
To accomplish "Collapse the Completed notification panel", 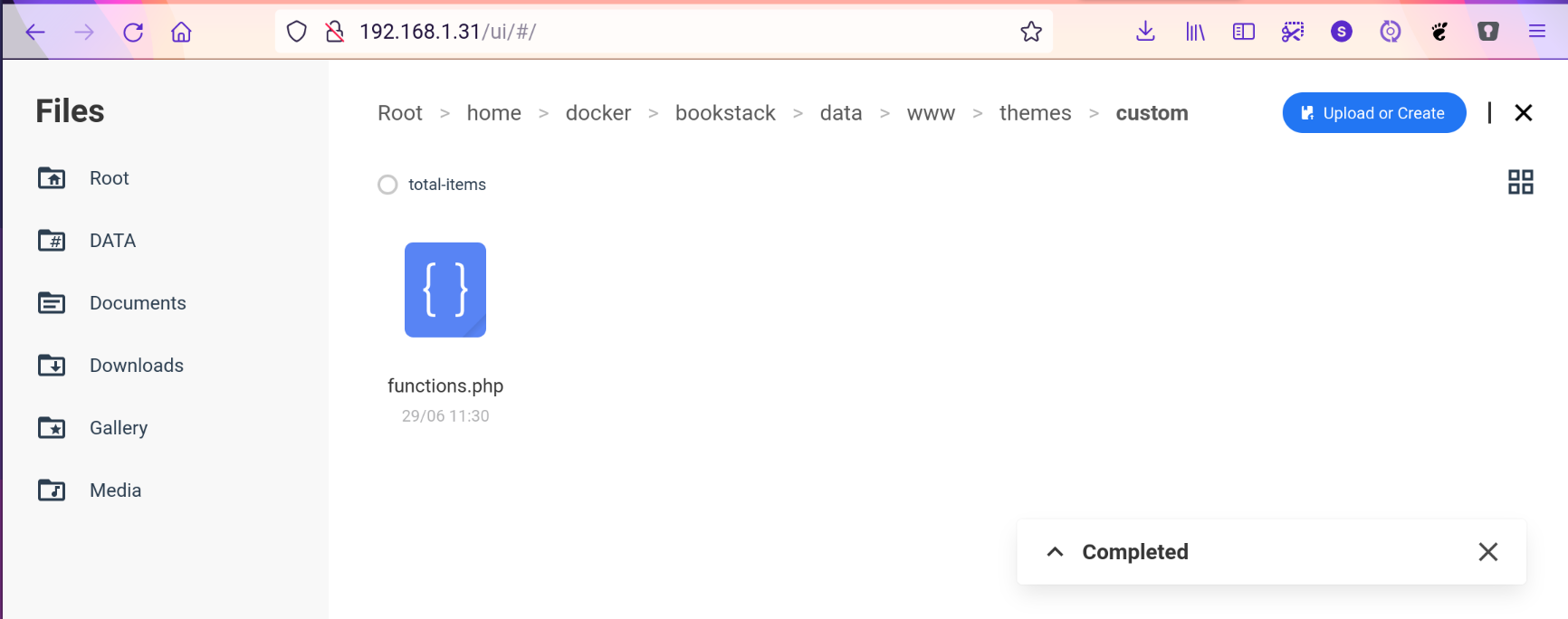I will point(1055,551).
